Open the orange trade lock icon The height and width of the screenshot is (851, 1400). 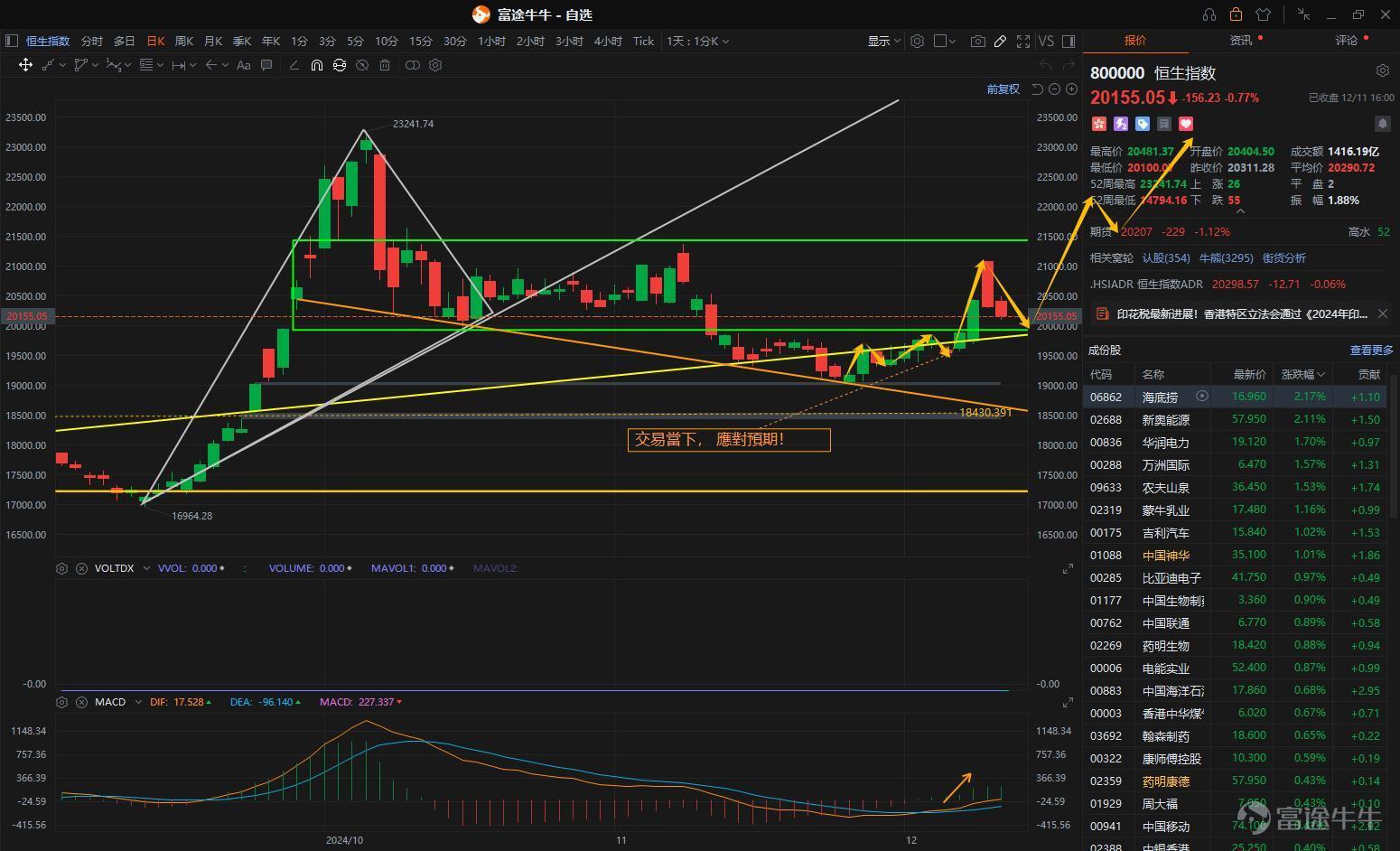coord(1236,14)
